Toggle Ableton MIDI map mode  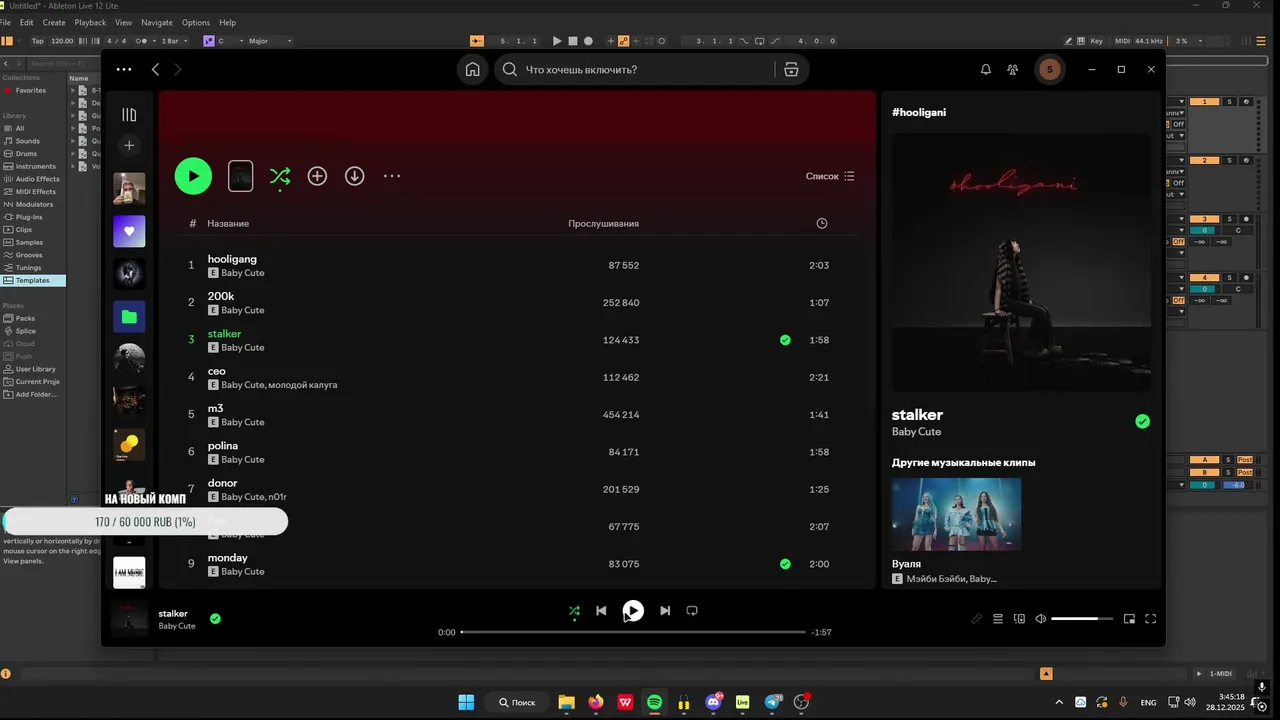(1122, 41)
